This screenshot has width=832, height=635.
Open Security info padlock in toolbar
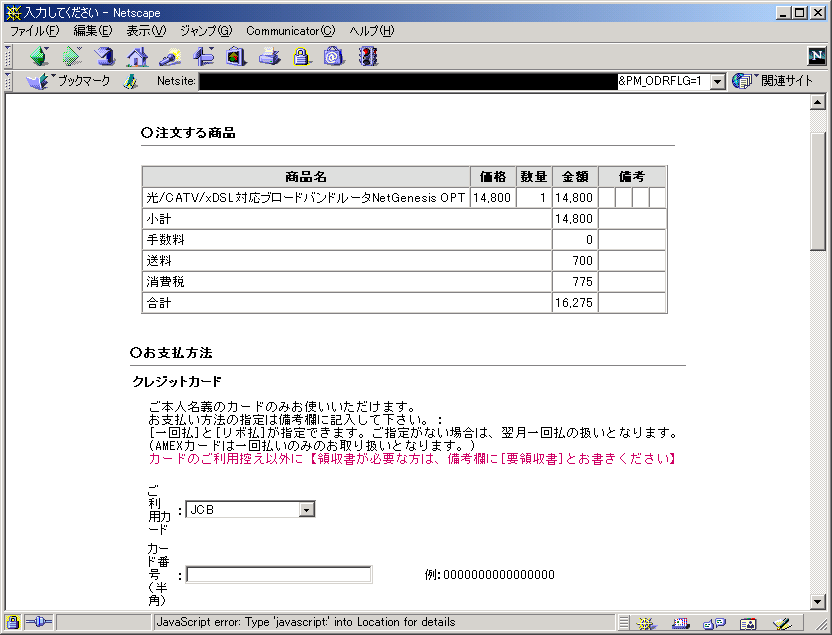(301, 56)
